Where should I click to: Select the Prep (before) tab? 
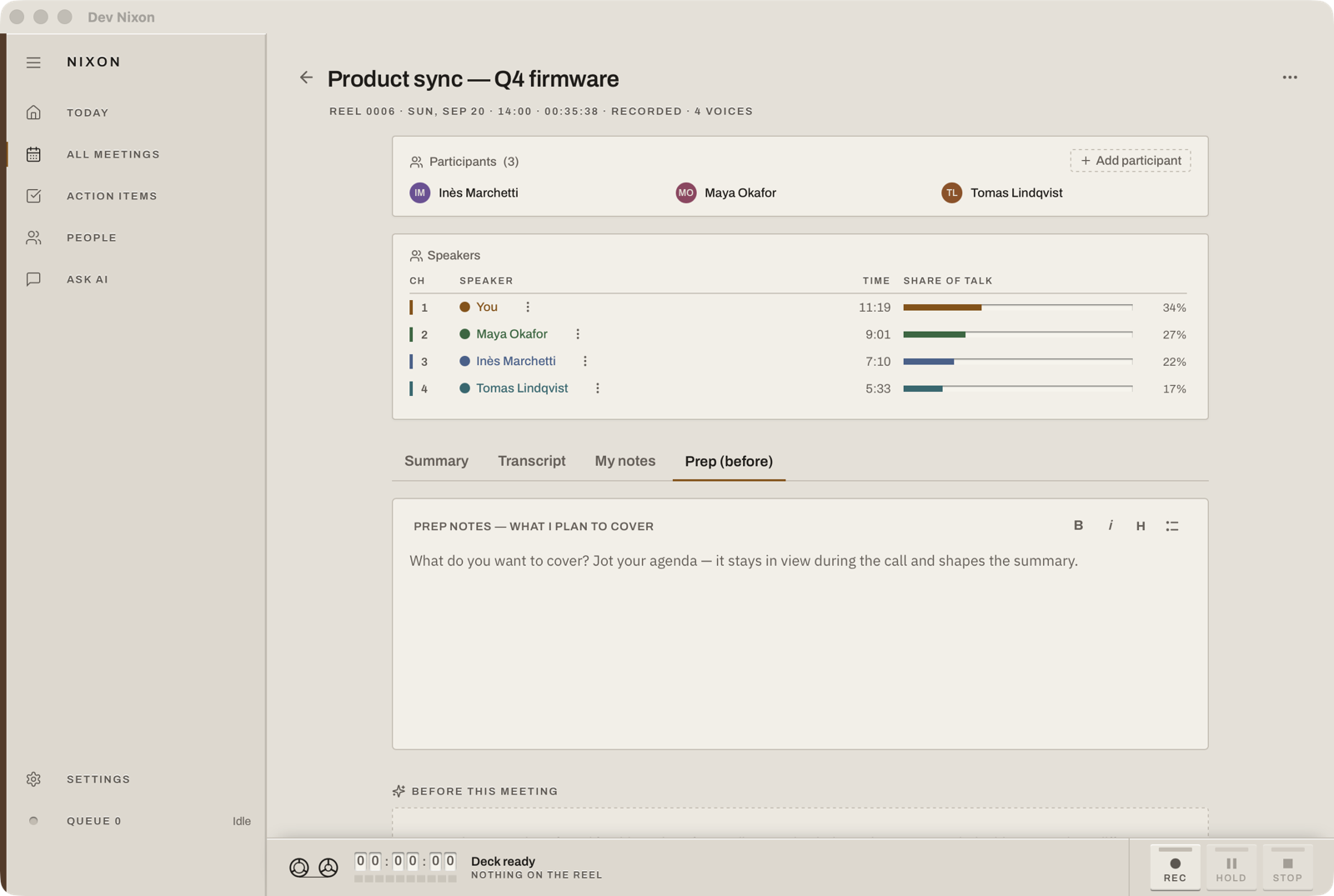tap(729, 461)
